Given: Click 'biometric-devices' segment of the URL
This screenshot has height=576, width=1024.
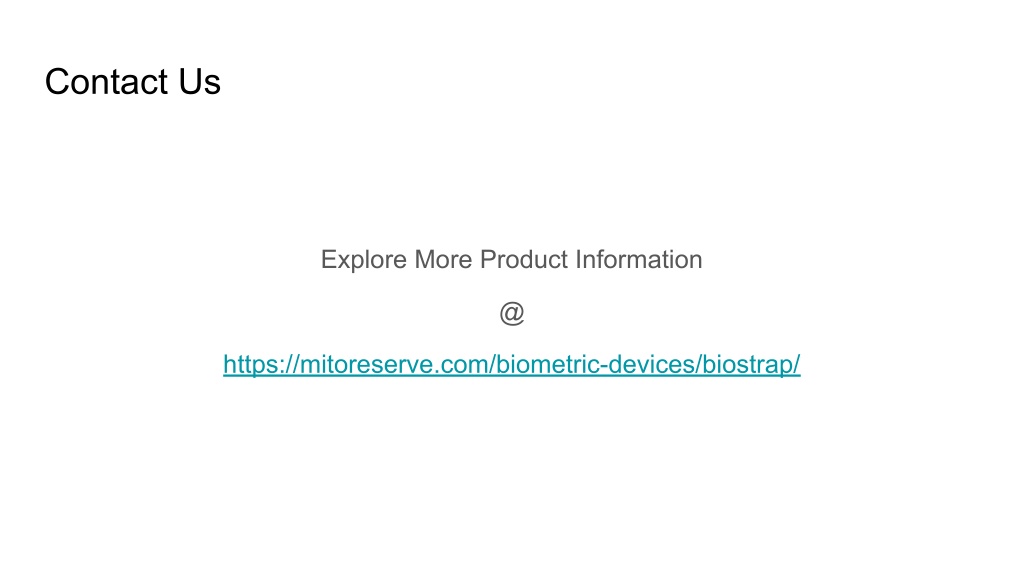Looking at the screenshot, I should [596, 364].
